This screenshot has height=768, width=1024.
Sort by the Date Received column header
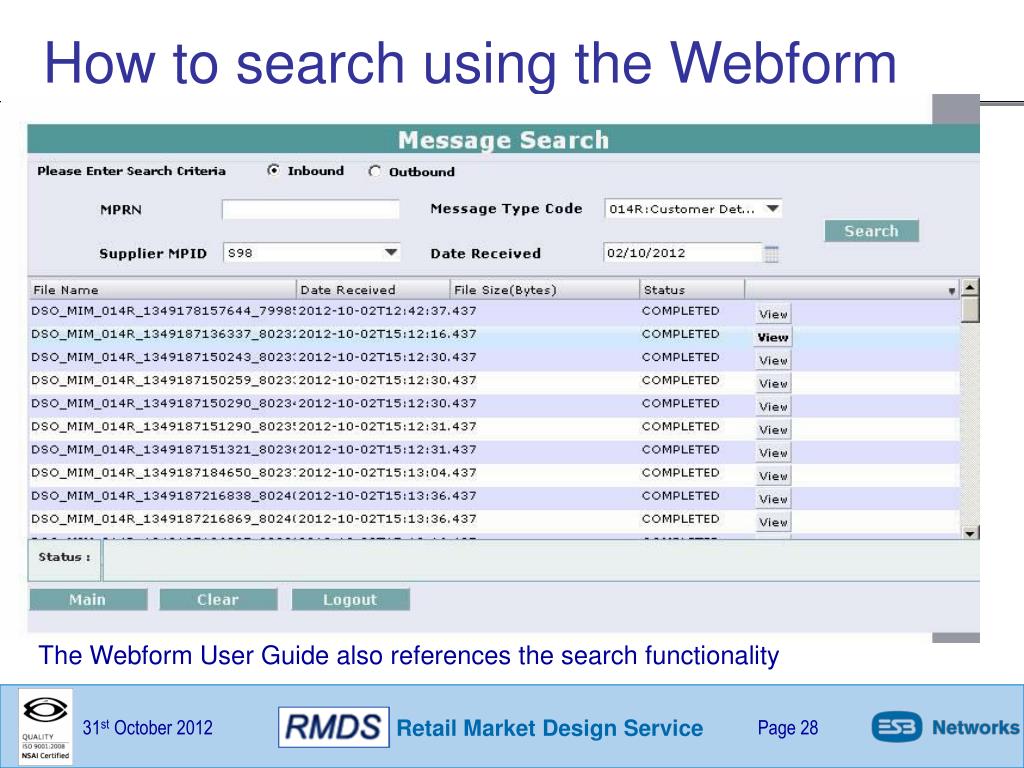373,290
